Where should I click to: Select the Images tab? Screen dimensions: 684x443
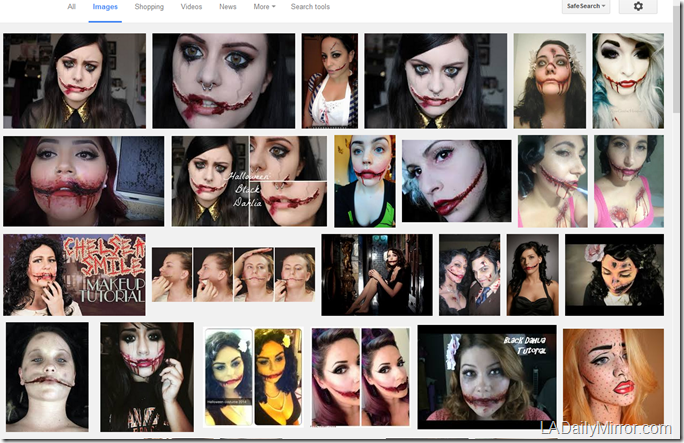pyautogui.click(x=104, y=7)
